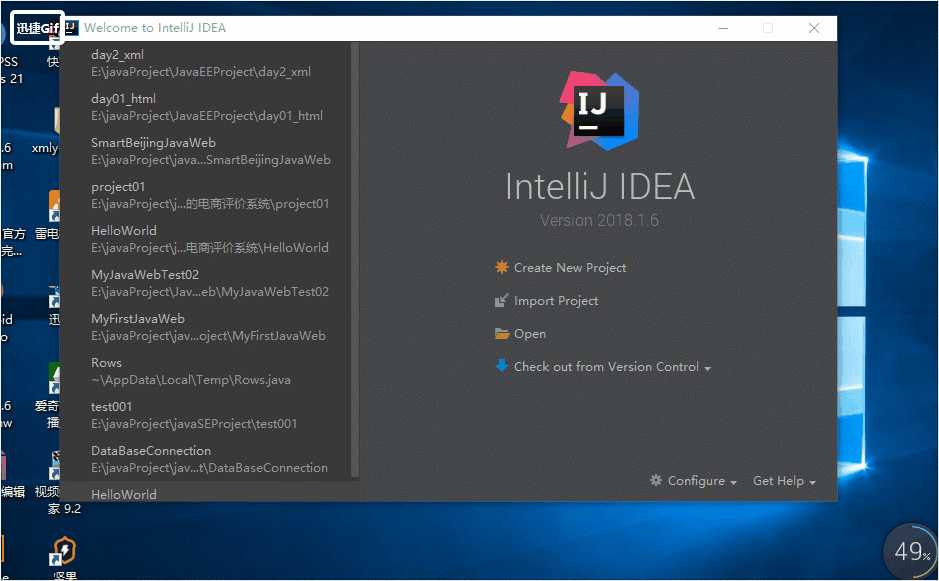Minimize the Welcome to IntelliJ IDEA window
Image resolution: width=939 pixels, height=581 pixels.
coord(723,28)
